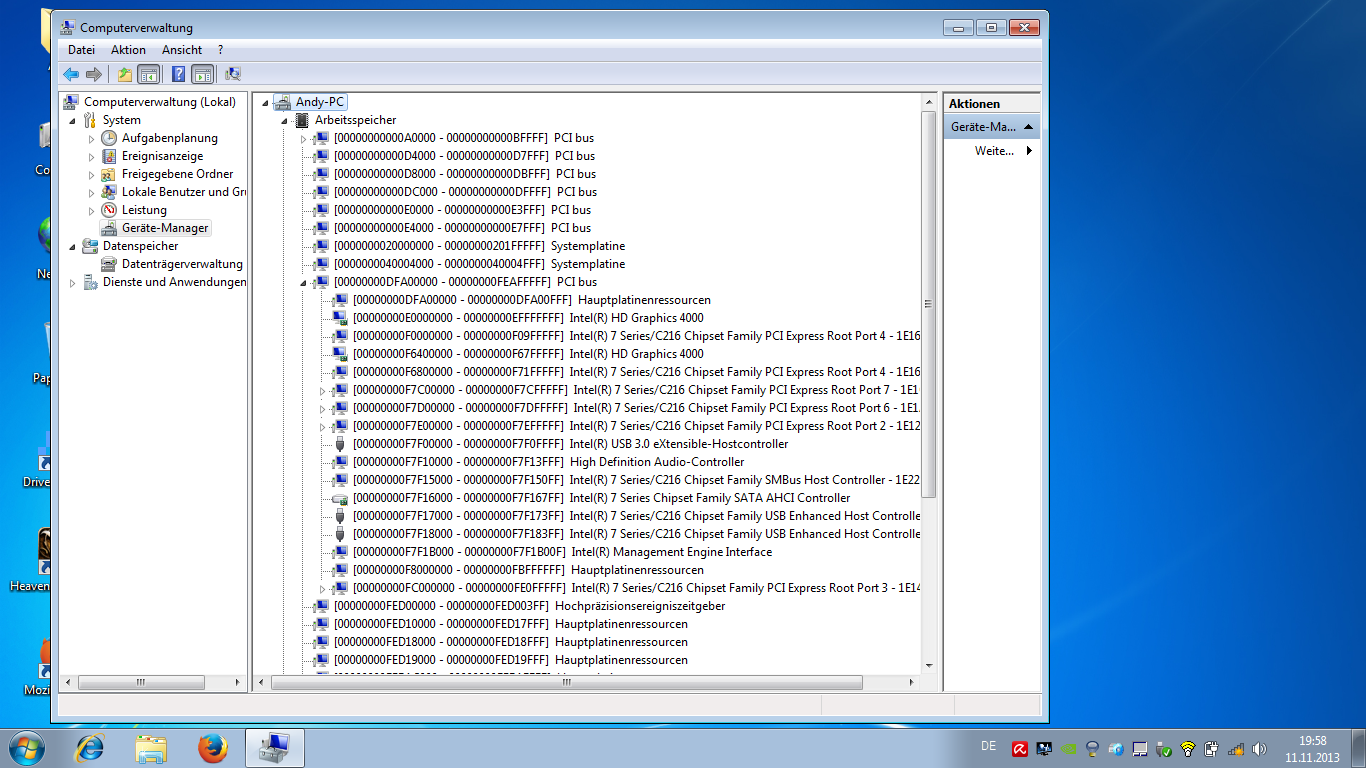The width and height of the screenshot is (1366, 768).
Task: Select Intel Management Engine Interface row
Action: pyautogui.click(x=562, y=552)
